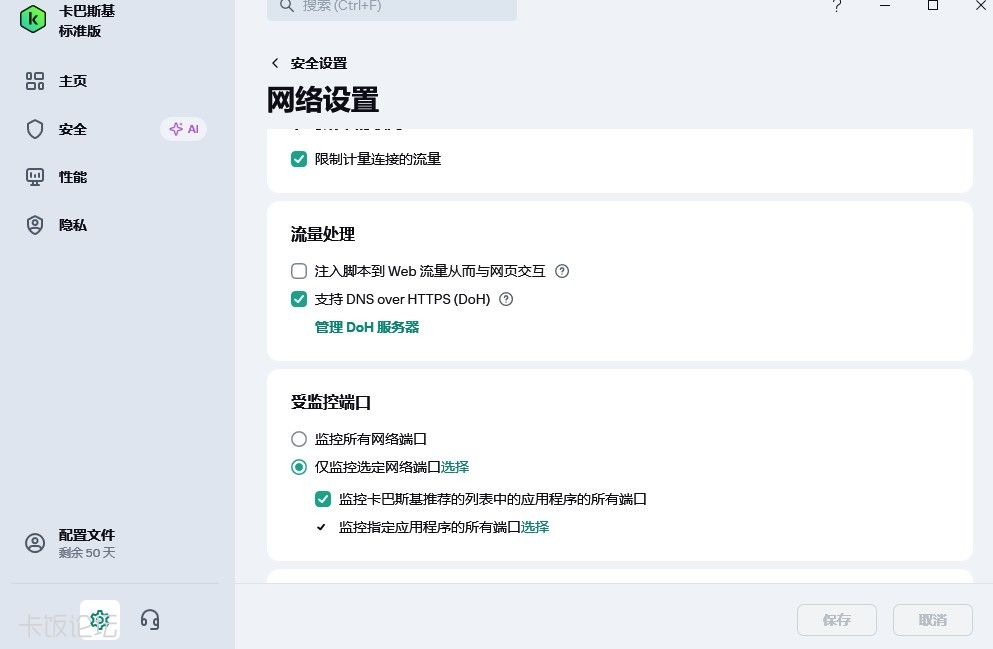Open 配置文件 profile entry
Image resolution: width=993 pixels, height=649 pixels.
(87, 543)
